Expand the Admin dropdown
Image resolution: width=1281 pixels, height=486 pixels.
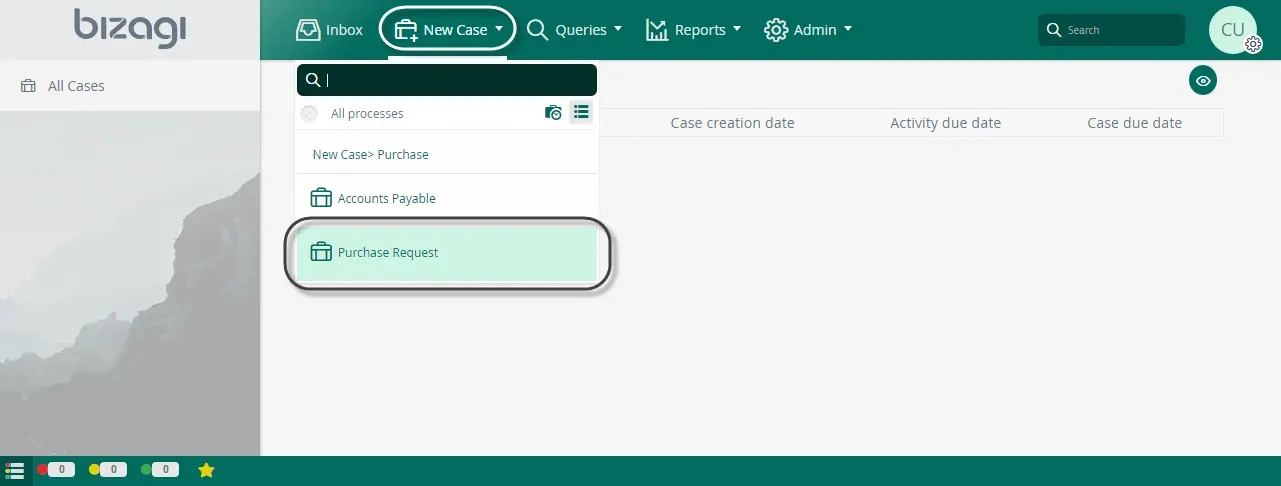[808, 30]
